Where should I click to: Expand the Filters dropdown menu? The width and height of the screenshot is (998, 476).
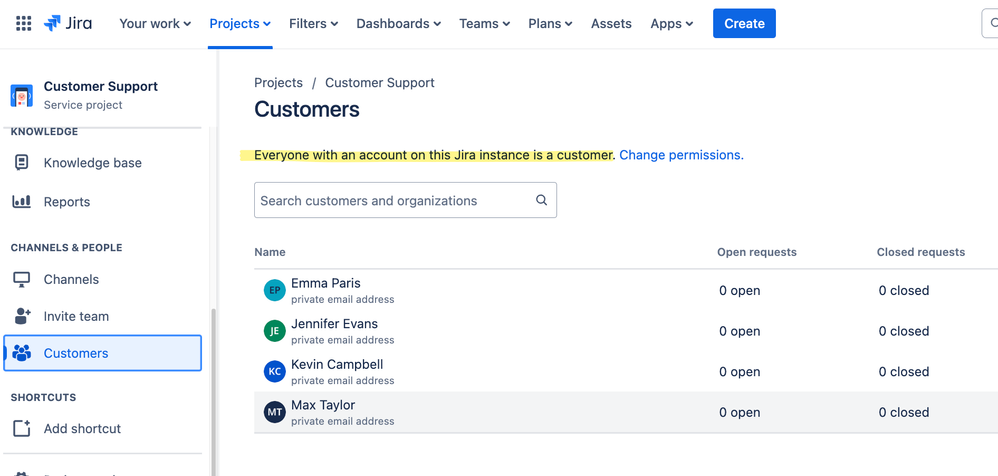[313, 23]
